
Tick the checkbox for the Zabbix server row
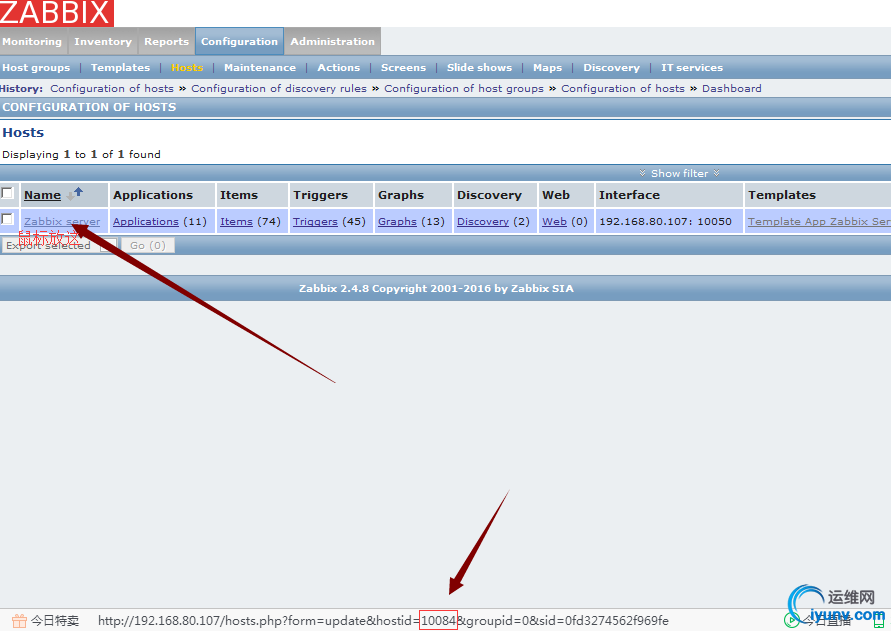[7, 219]
